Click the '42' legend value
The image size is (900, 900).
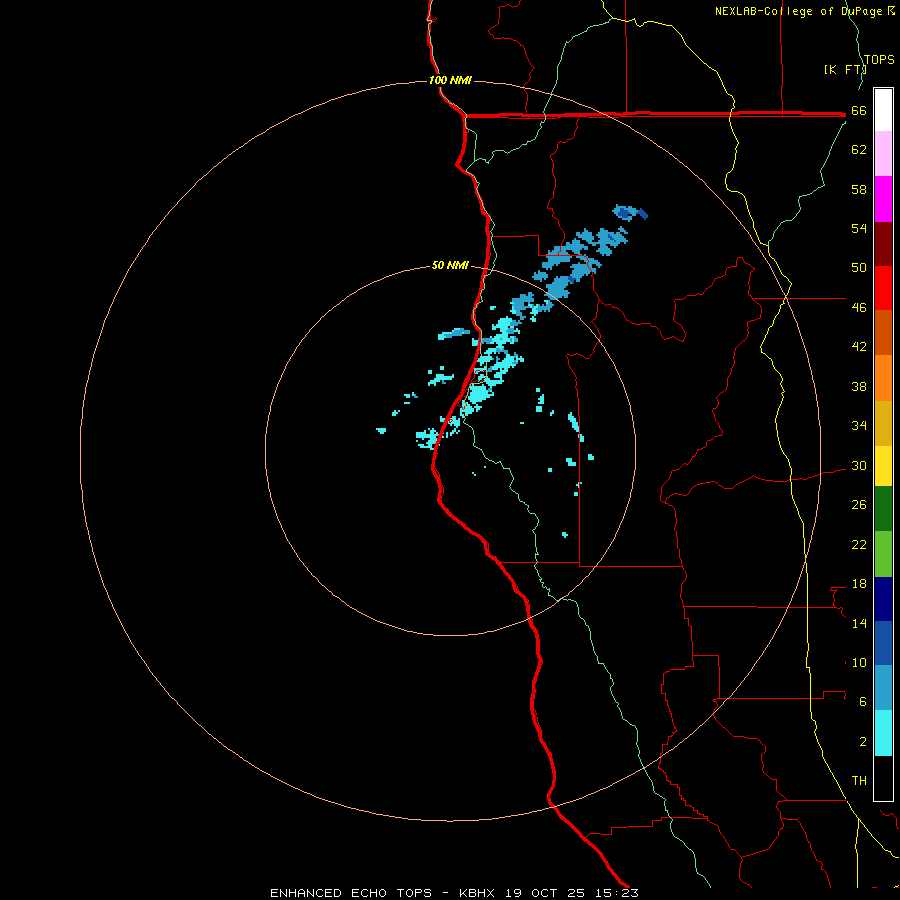click(859, 347)
